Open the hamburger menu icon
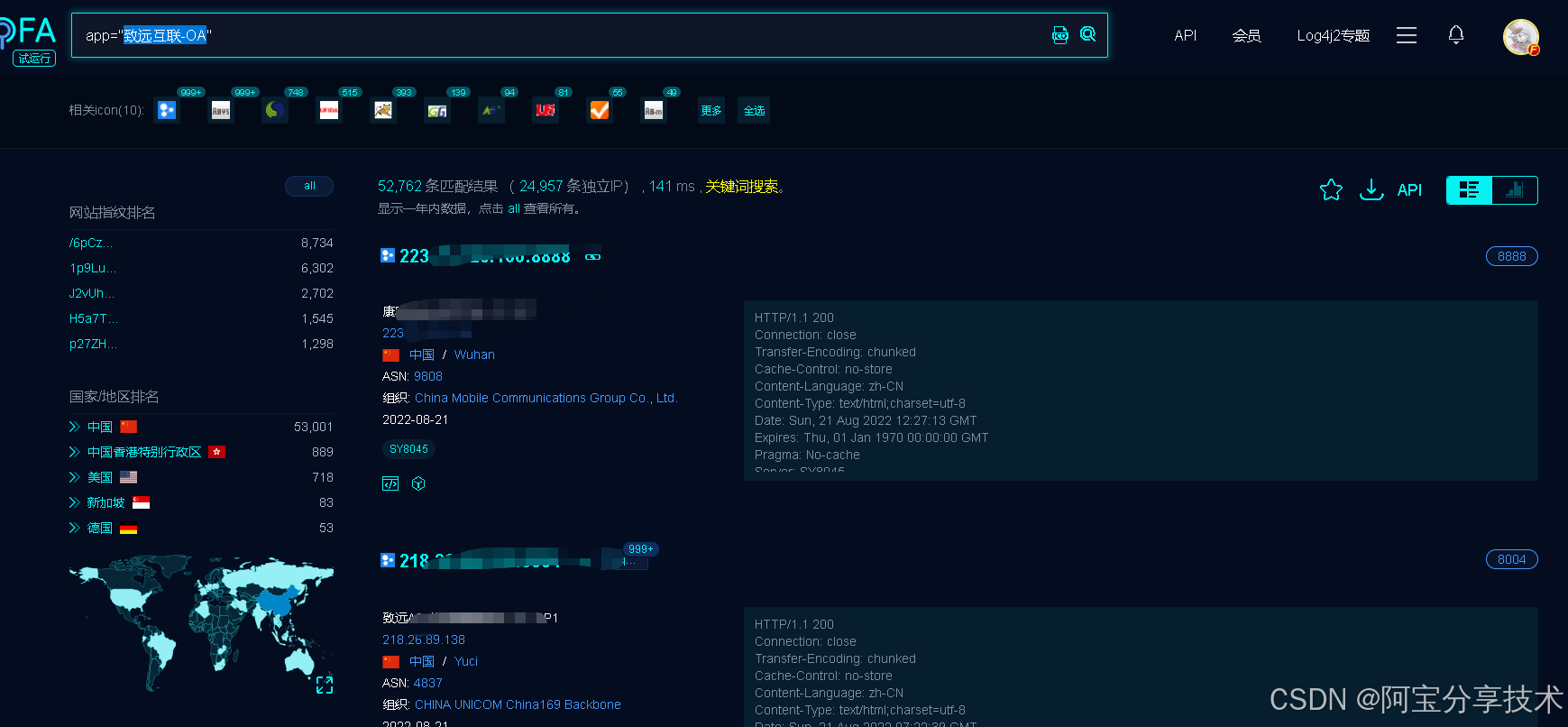This screenshot has width=1568, height=727. pyautogui.click(x=1407, y=35)
